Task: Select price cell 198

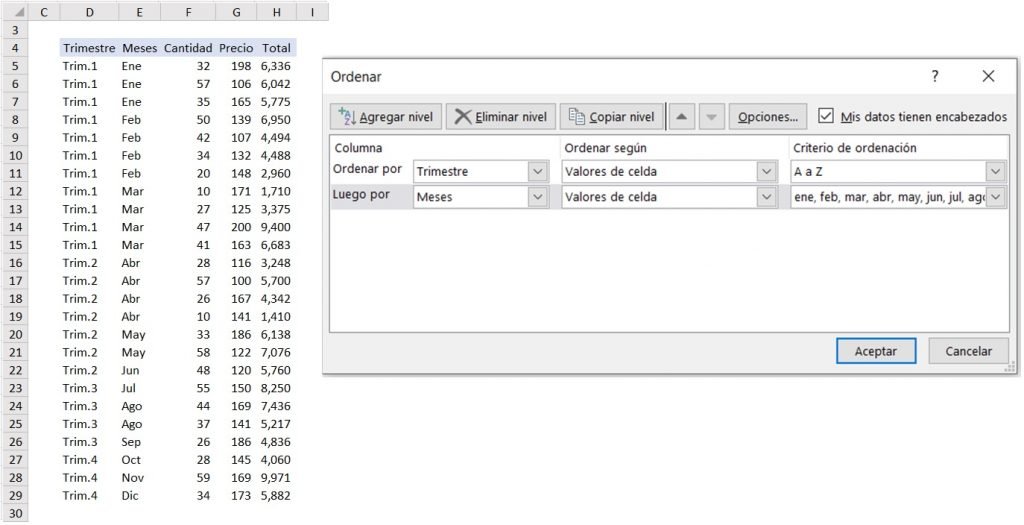Action: pyautogui.click(x=236, y=66)
